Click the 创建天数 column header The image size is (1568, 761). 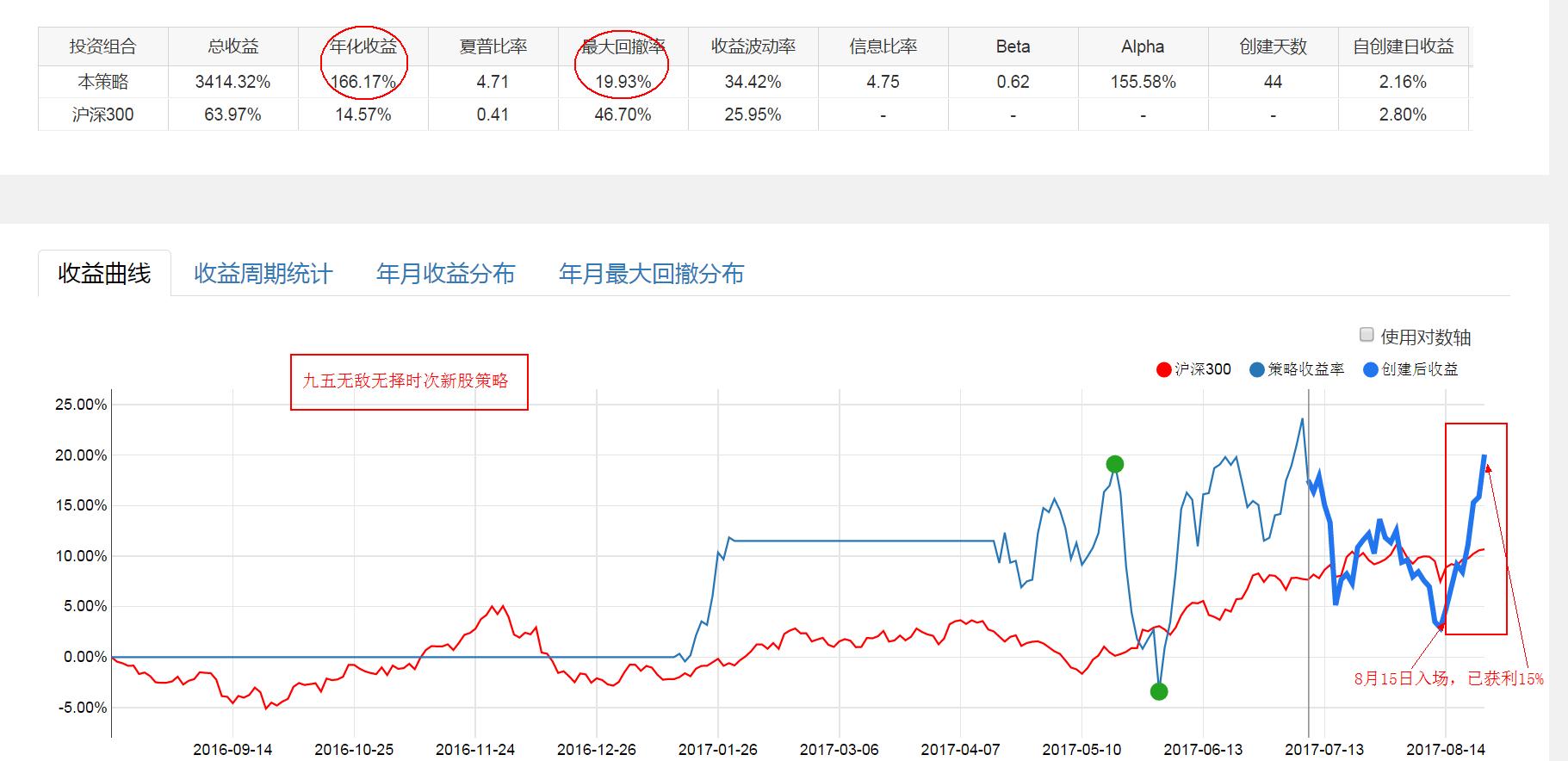pos(1273,46)
